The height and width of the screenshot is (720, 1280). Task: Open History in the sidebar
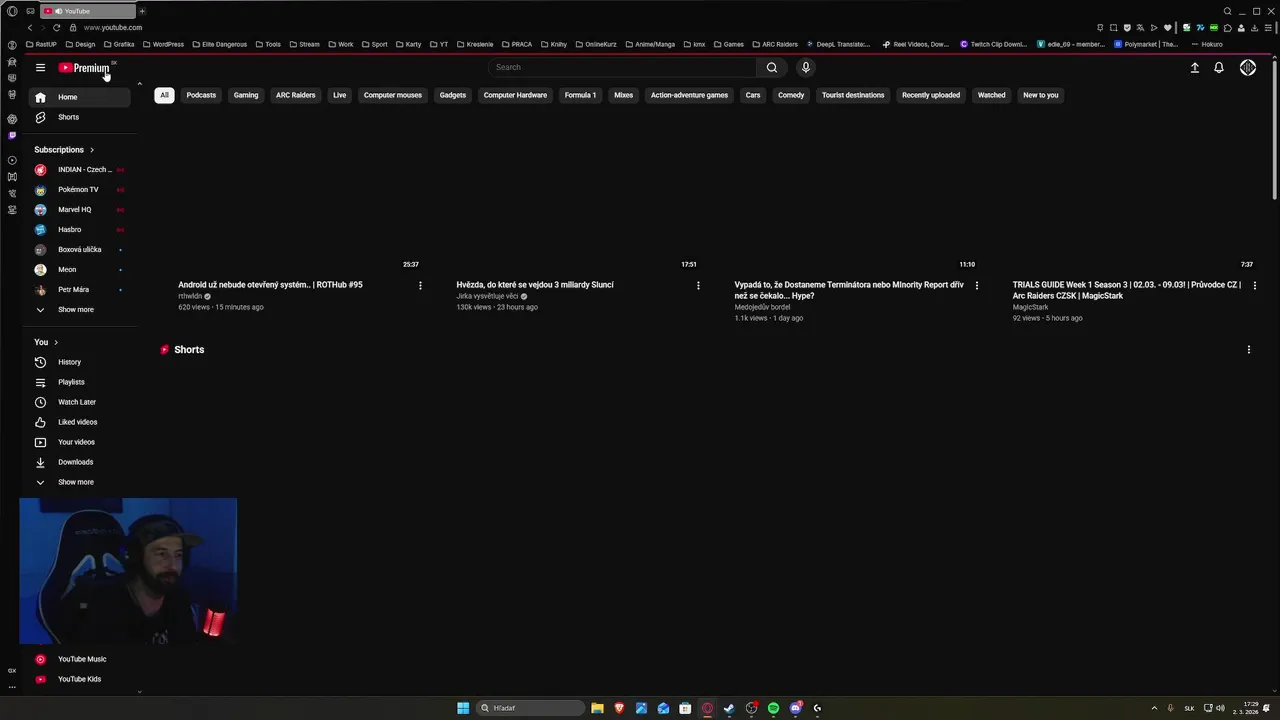pos(80,362)
